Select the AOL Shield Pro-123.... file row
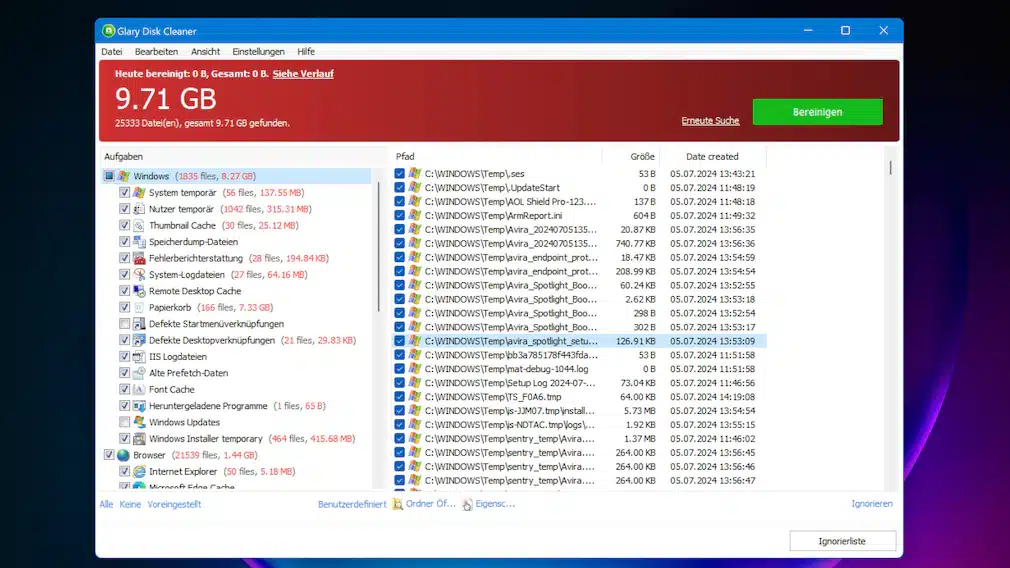 [x=579, y=202]
